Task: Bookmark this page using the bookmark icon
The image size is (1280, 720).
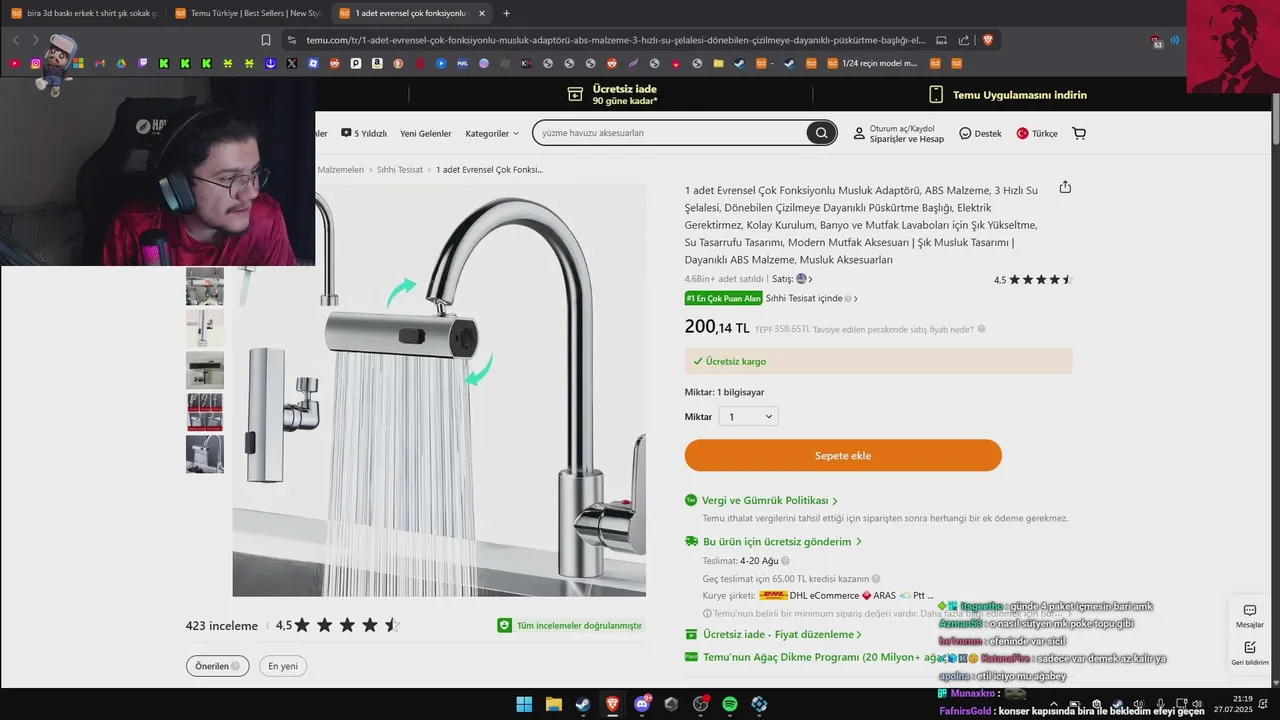Action: [x=266, y=40]
